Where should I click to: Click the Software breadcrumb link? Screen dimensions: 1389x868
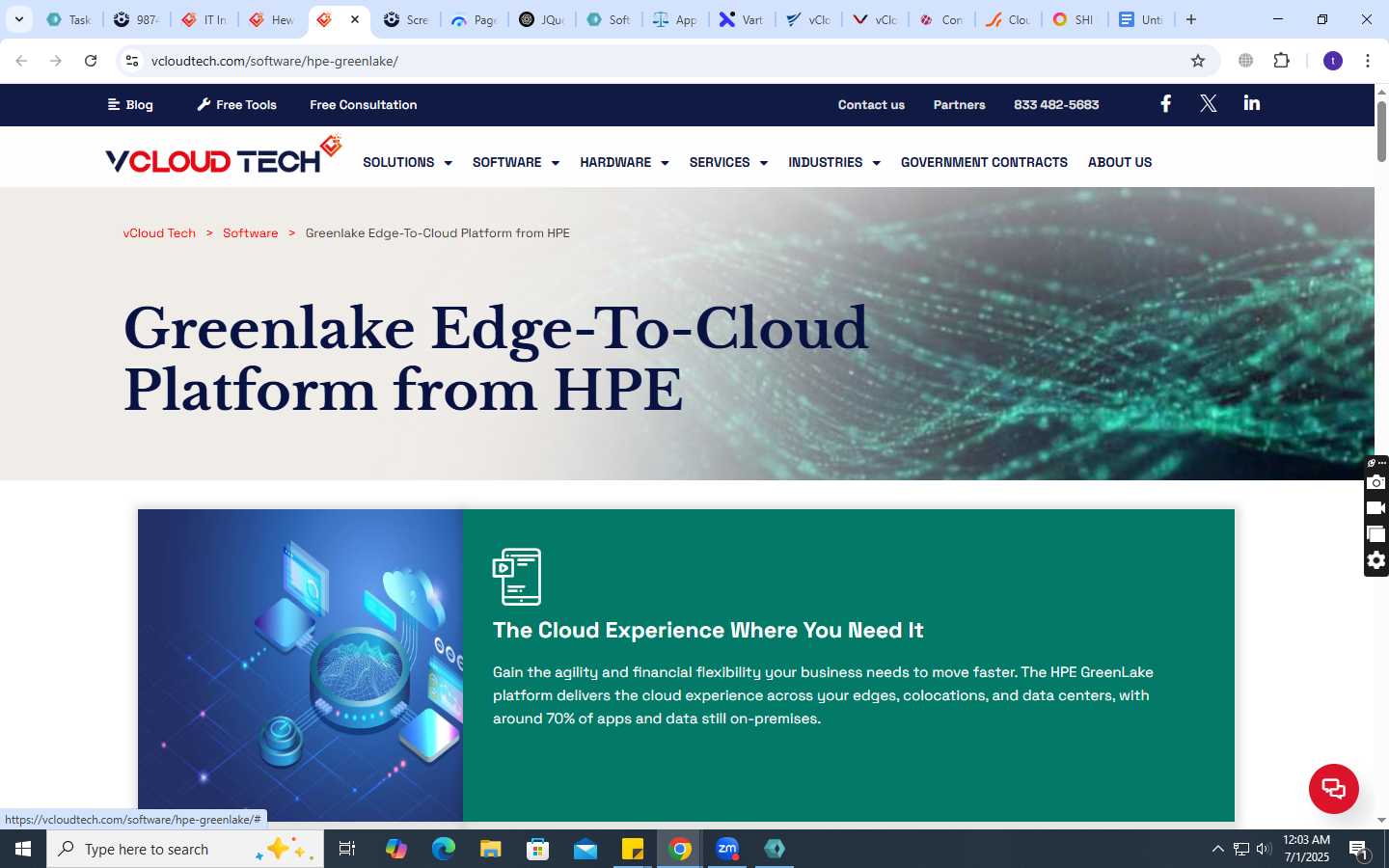(x=250, y=232)
